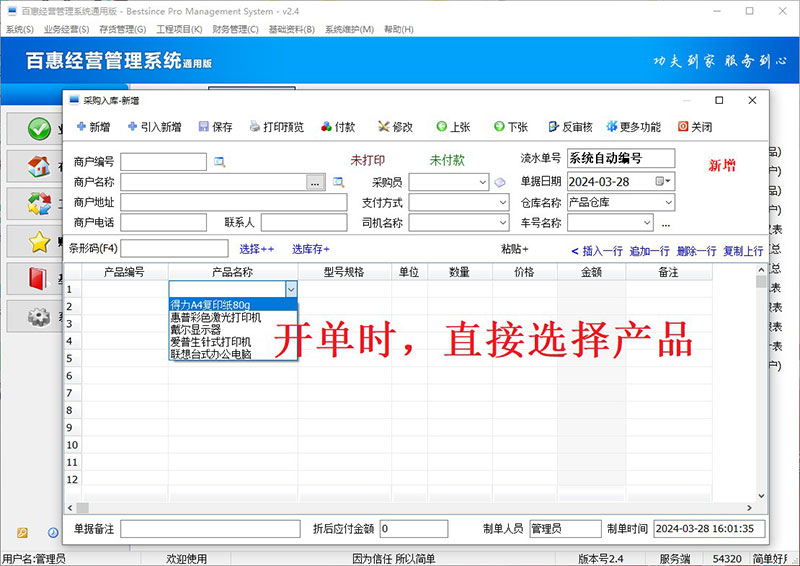Click the 单据备注 input field
Viewport: 800px width, 566px height.
tap(210, 529)
